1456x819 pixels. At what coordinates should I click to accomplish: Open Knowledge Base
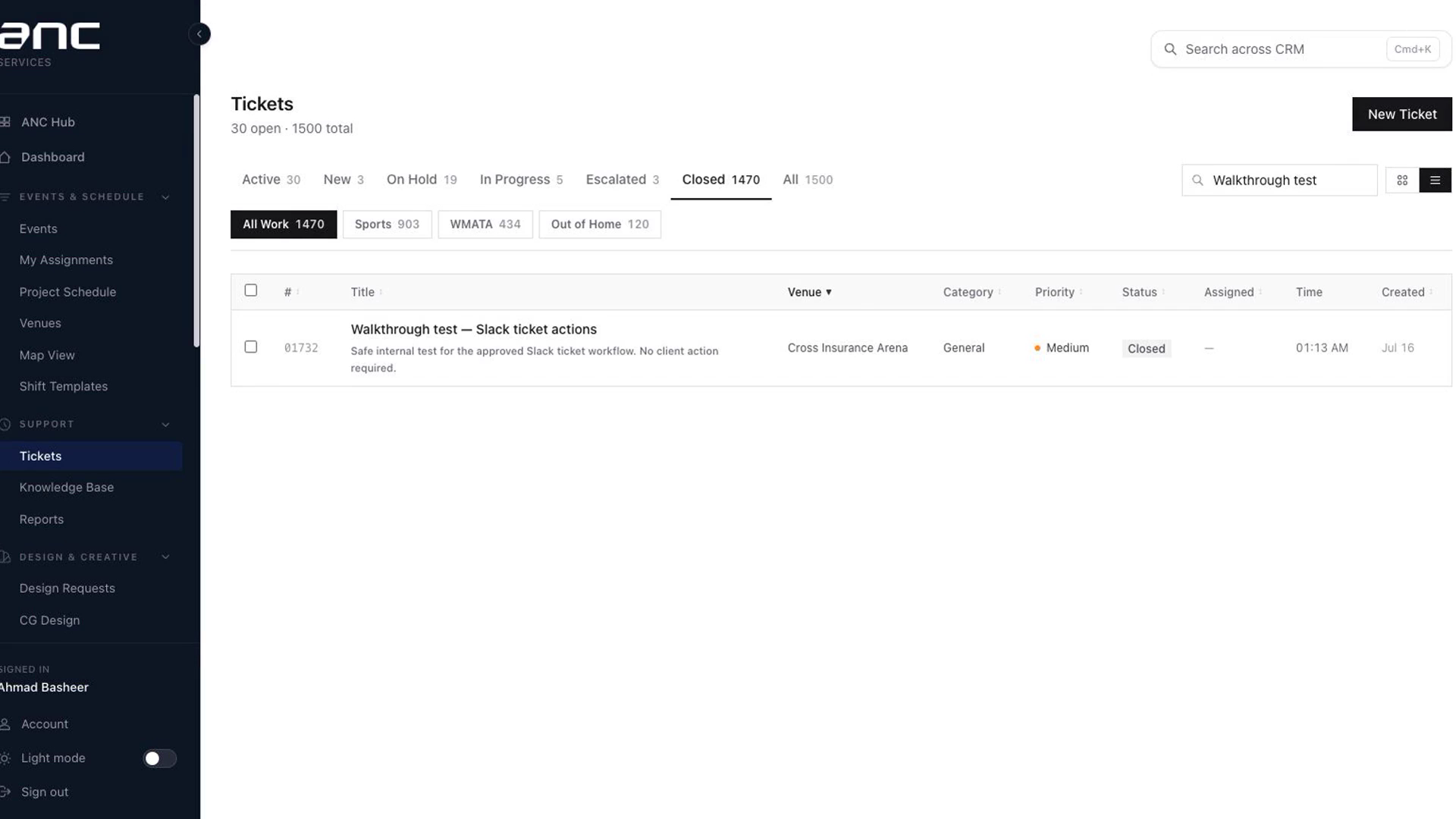[67, 488]
